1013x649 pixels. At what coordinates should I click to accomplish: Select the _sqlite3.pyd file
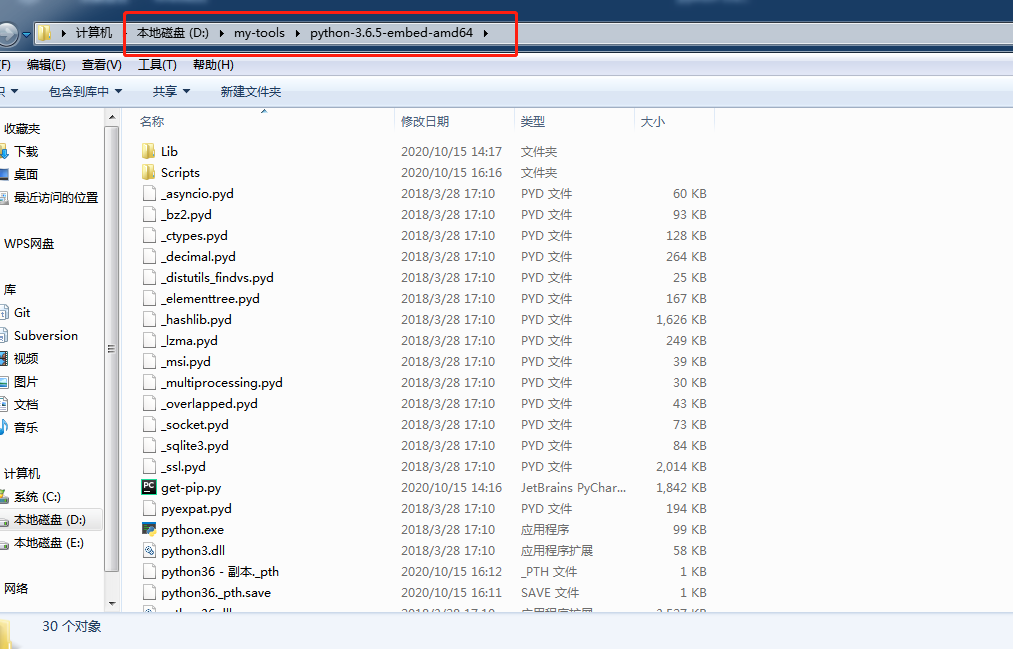coord(194,446)
